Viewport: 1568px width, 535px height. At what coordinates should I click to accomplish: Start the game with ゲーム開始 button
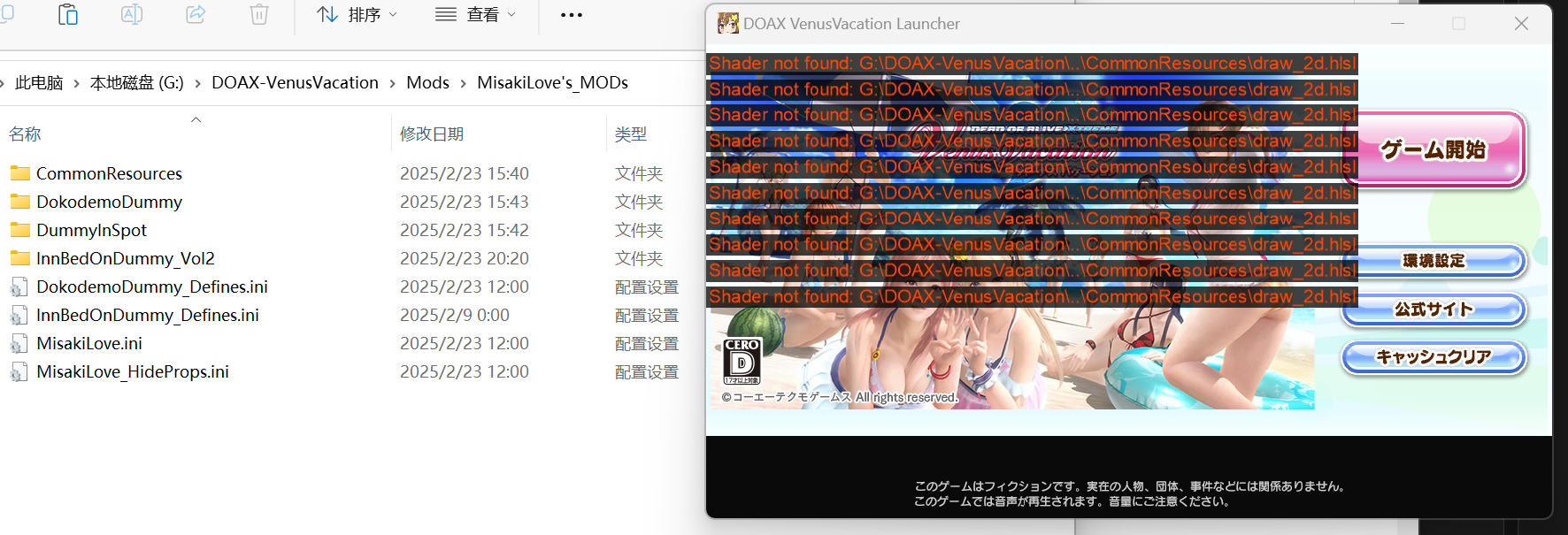(x=1433, y=149)
